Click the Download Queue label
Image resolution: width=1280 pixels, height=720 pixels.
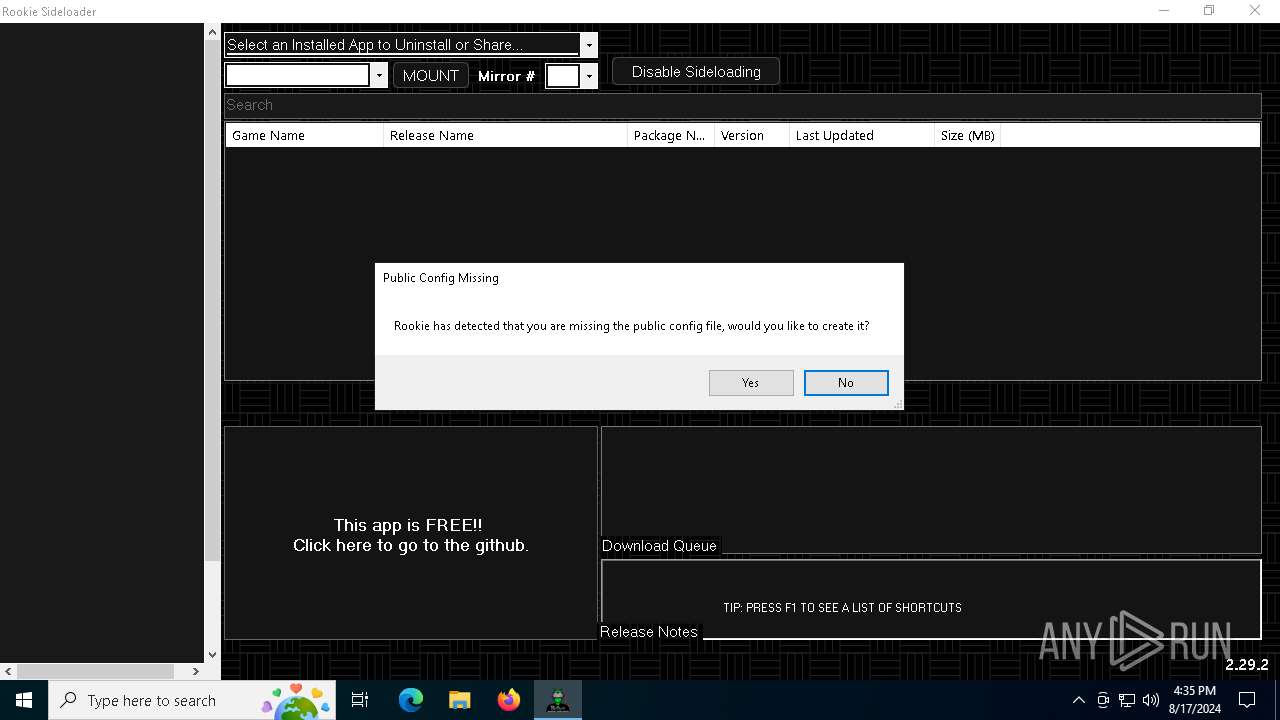(659, 546)
